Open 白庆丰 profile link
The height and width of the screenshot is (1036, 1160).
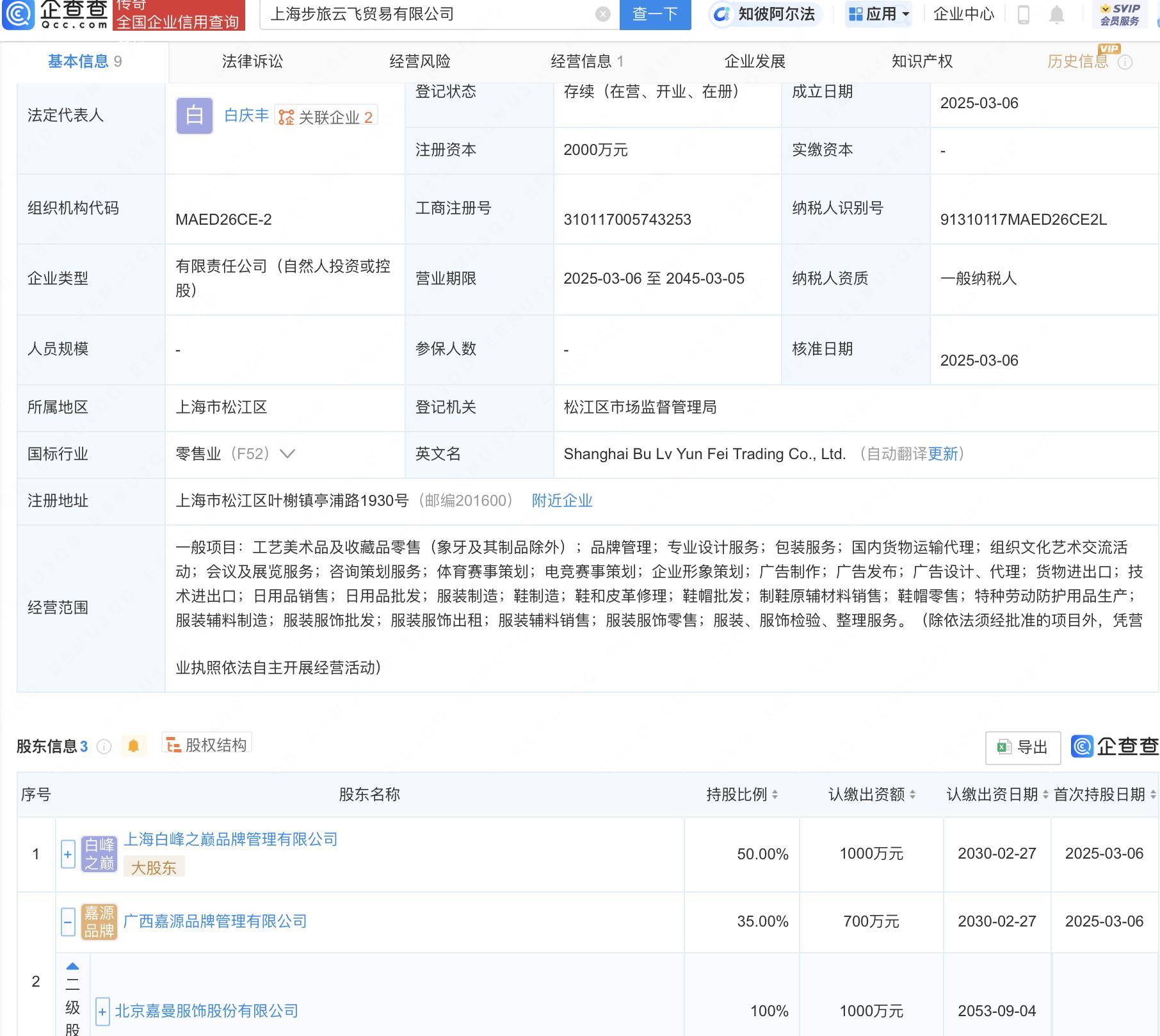coord(246,116)
